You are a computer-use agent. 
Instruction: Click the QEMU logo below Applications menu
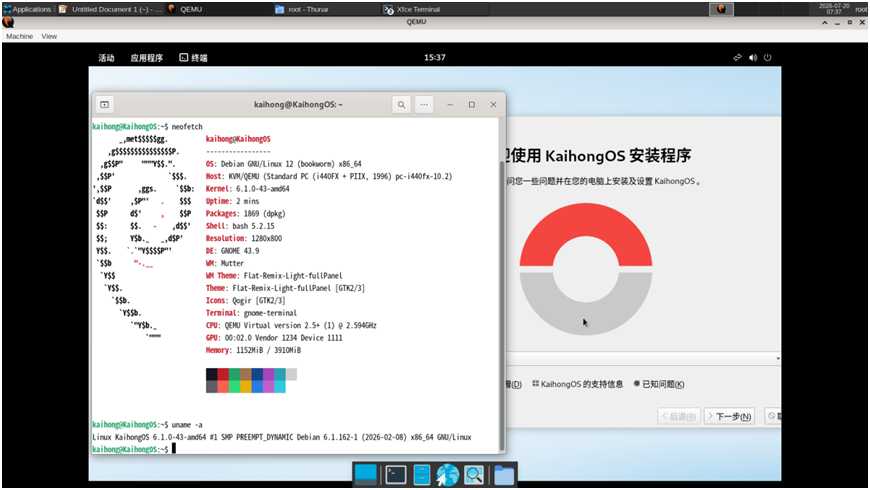coord(8,22)
